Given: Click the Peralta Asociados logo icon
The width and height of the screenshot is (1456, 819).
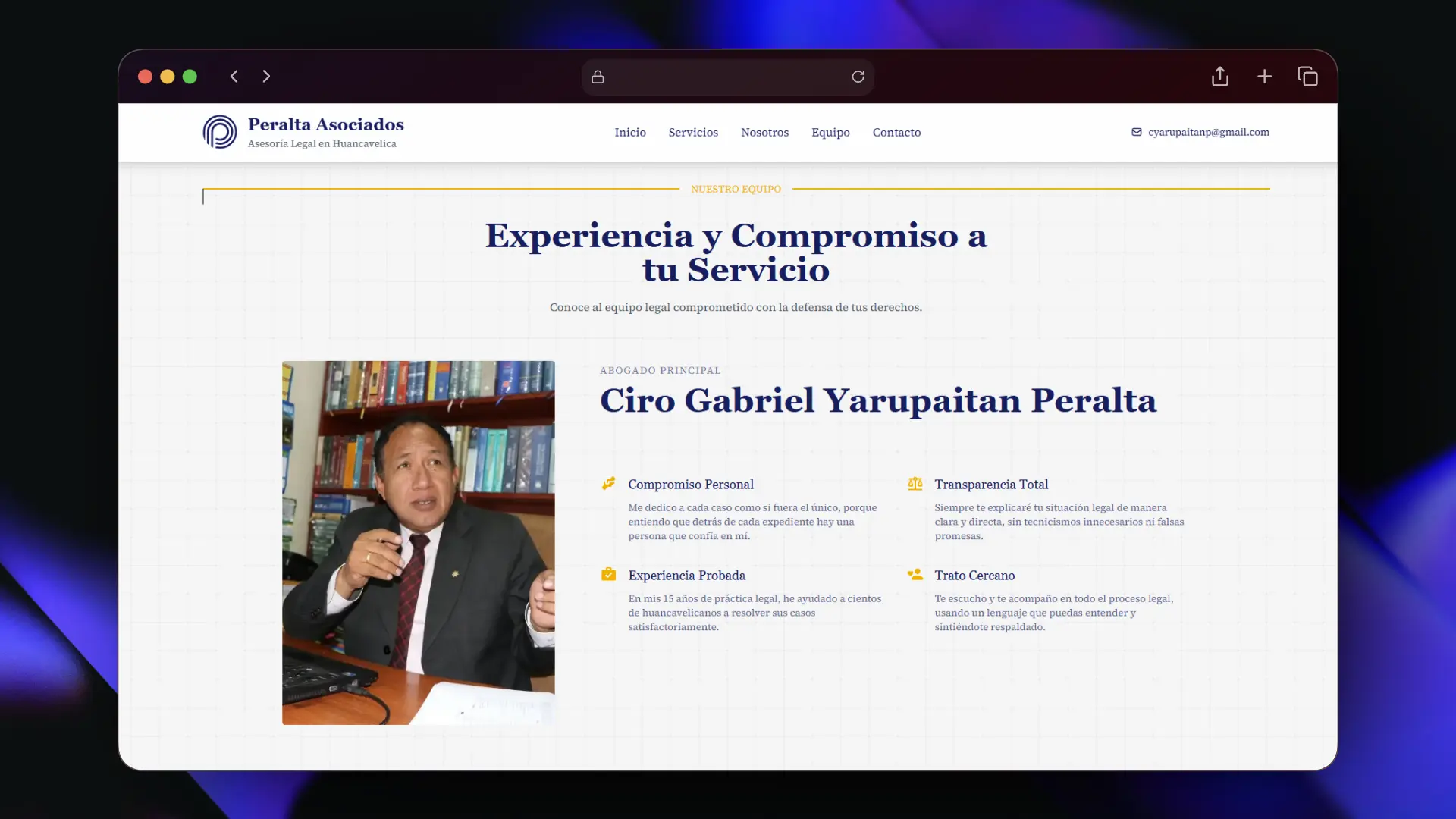Looking at the screenshot, I should click(219, 131).
